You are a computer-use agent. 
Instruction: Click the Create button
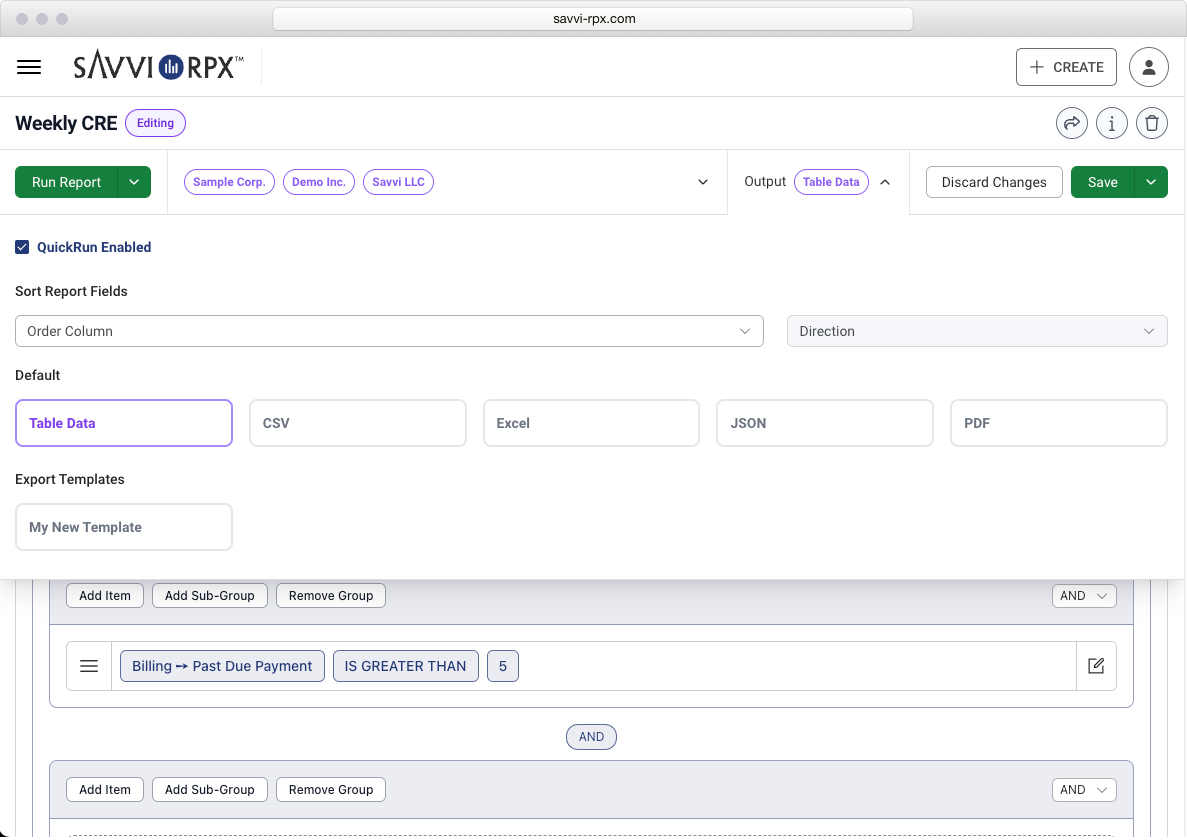click(1066, 67)
